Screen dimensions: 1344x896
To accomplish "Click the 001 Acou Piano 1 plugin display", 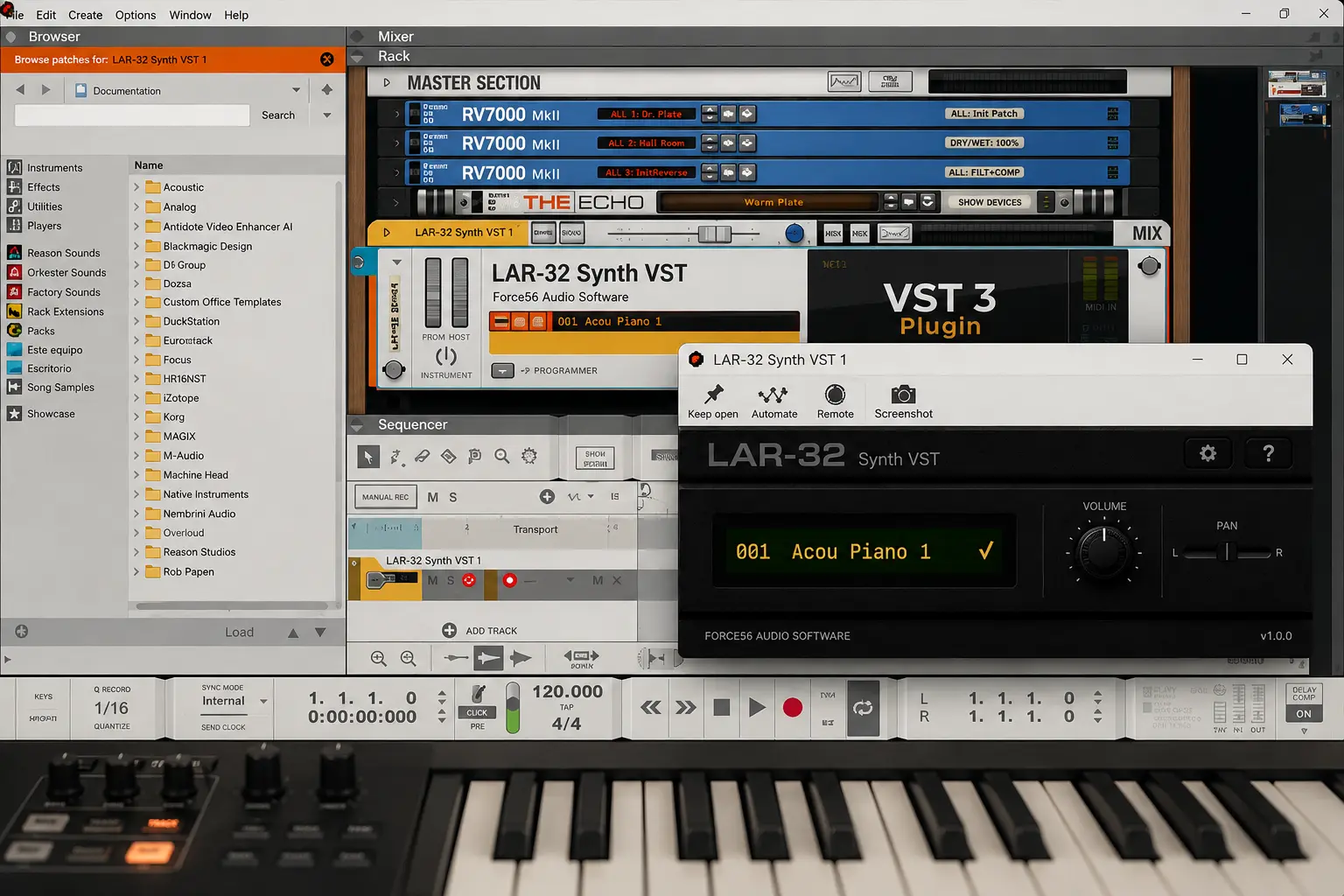I will (x=864, y=551).
